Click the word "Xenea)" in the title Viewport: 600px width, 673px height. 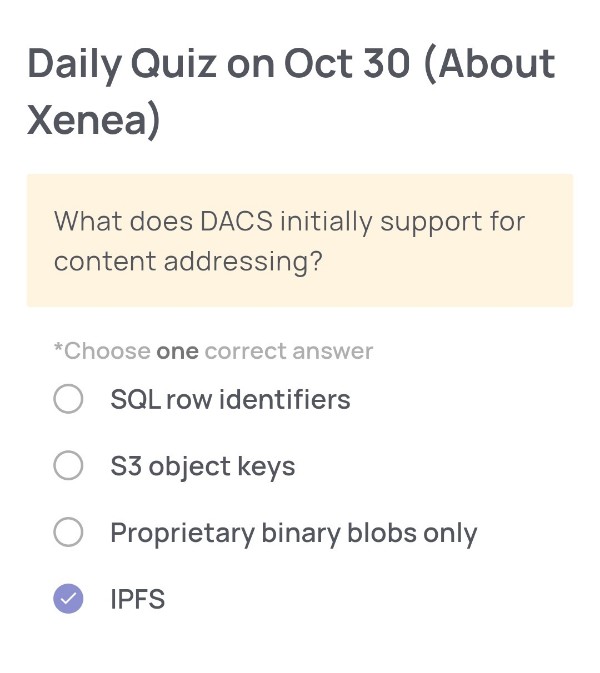pyautogui.click(x=93, y=120)
